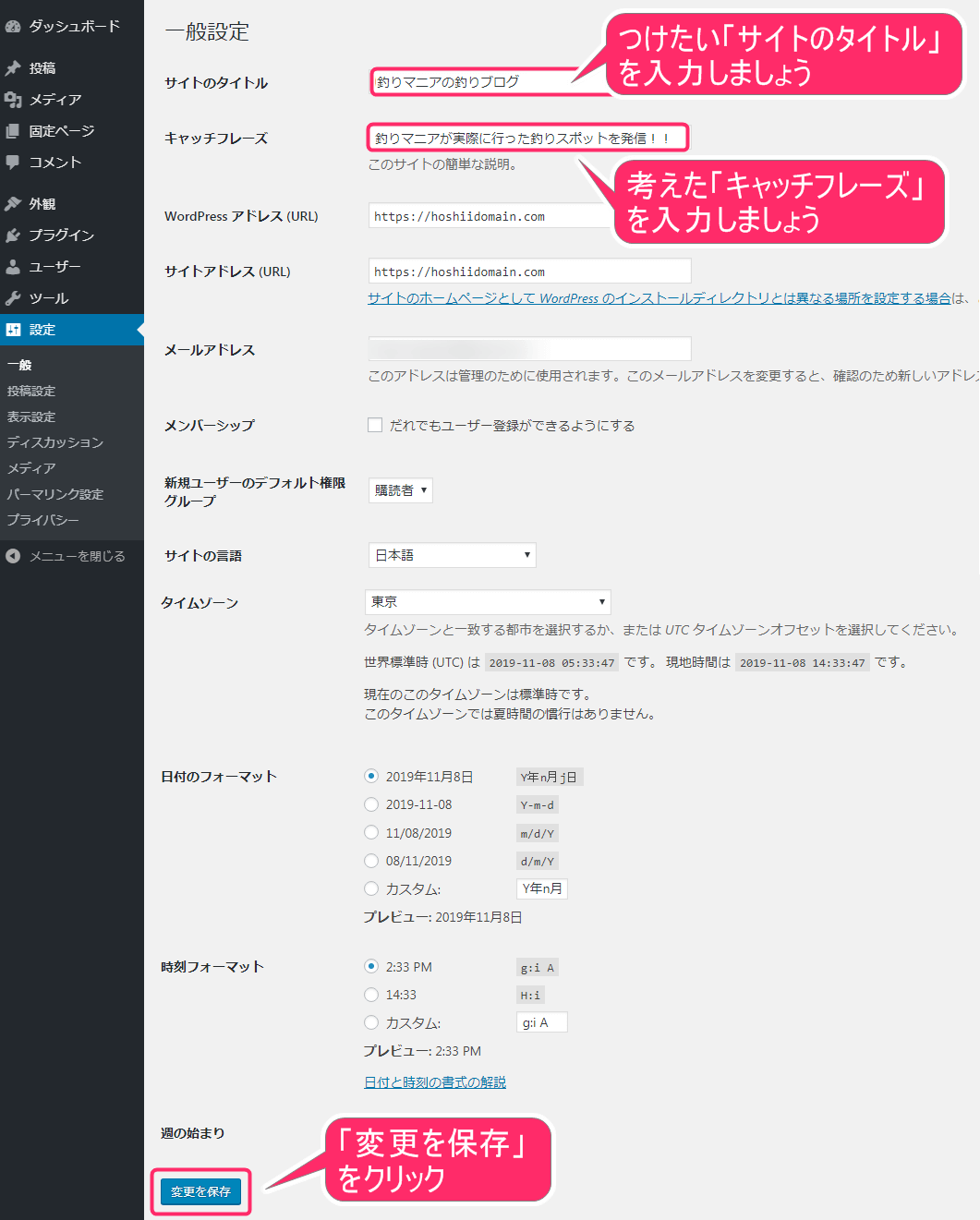This screenshot has height=1220, width=980.
Task: Open the タイムゾーン dropdown showing 東京
Action: click(487, 601)
